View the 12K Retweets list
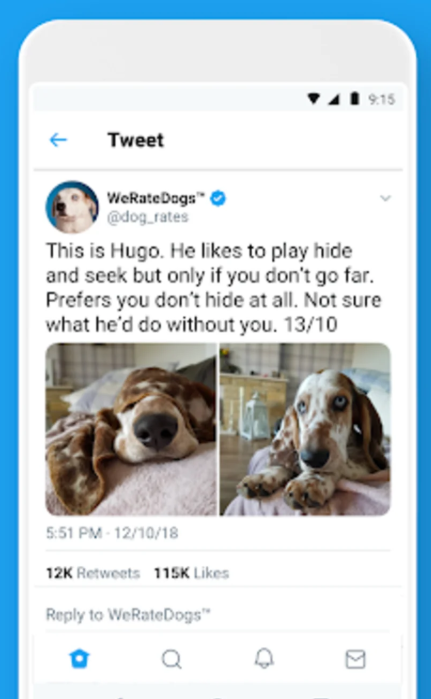 click(x=93, y=573)
